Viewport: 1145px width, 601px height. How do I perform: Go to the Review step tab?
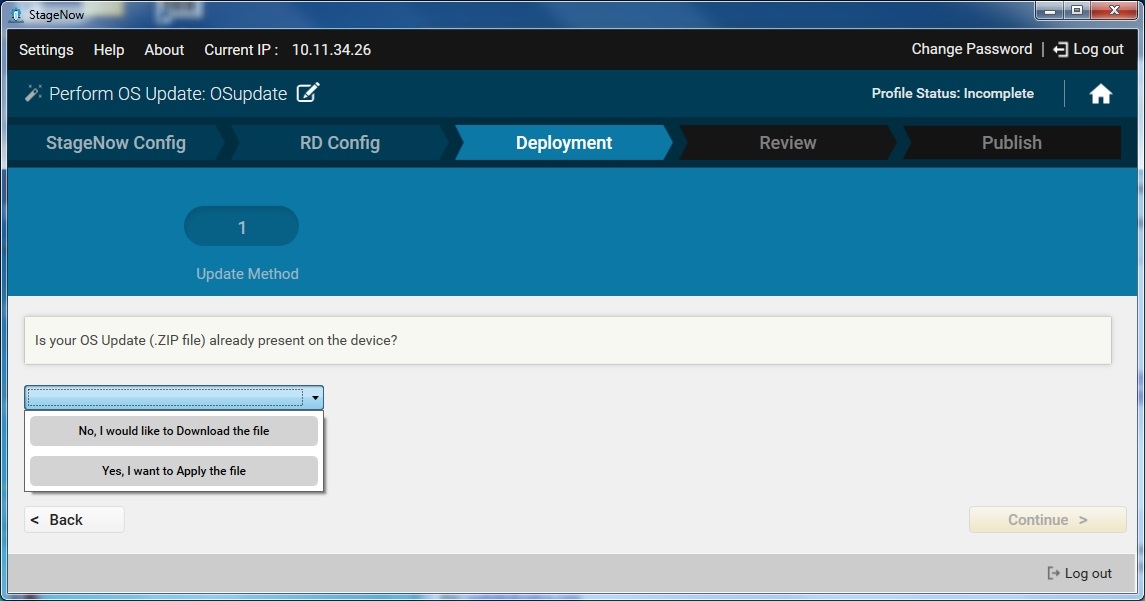click(788, 143)
